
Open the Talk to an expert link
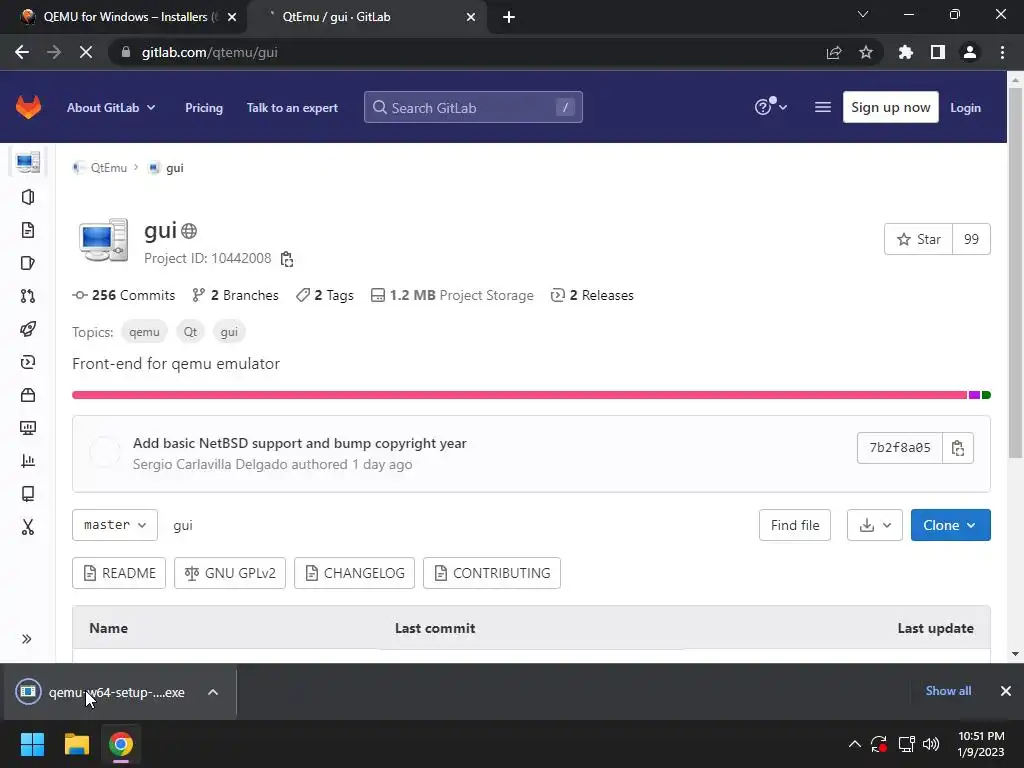292,108
